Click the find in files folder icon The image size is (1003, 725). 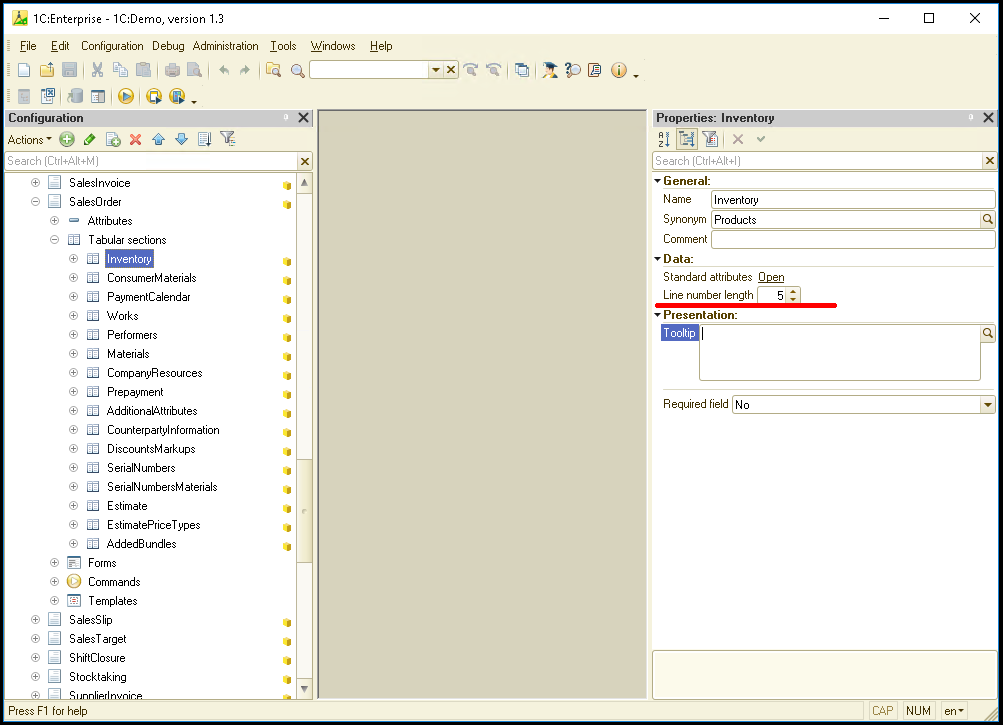click(x=273, y=70)
